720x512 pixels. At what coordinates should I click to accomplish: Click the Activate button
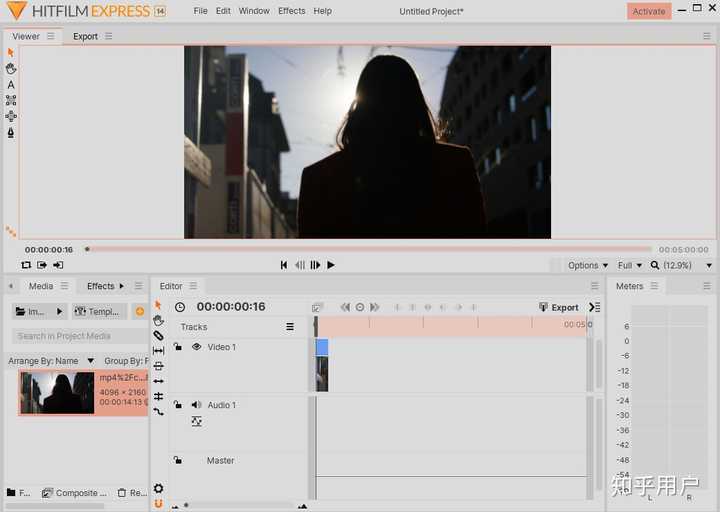[649, 11]
